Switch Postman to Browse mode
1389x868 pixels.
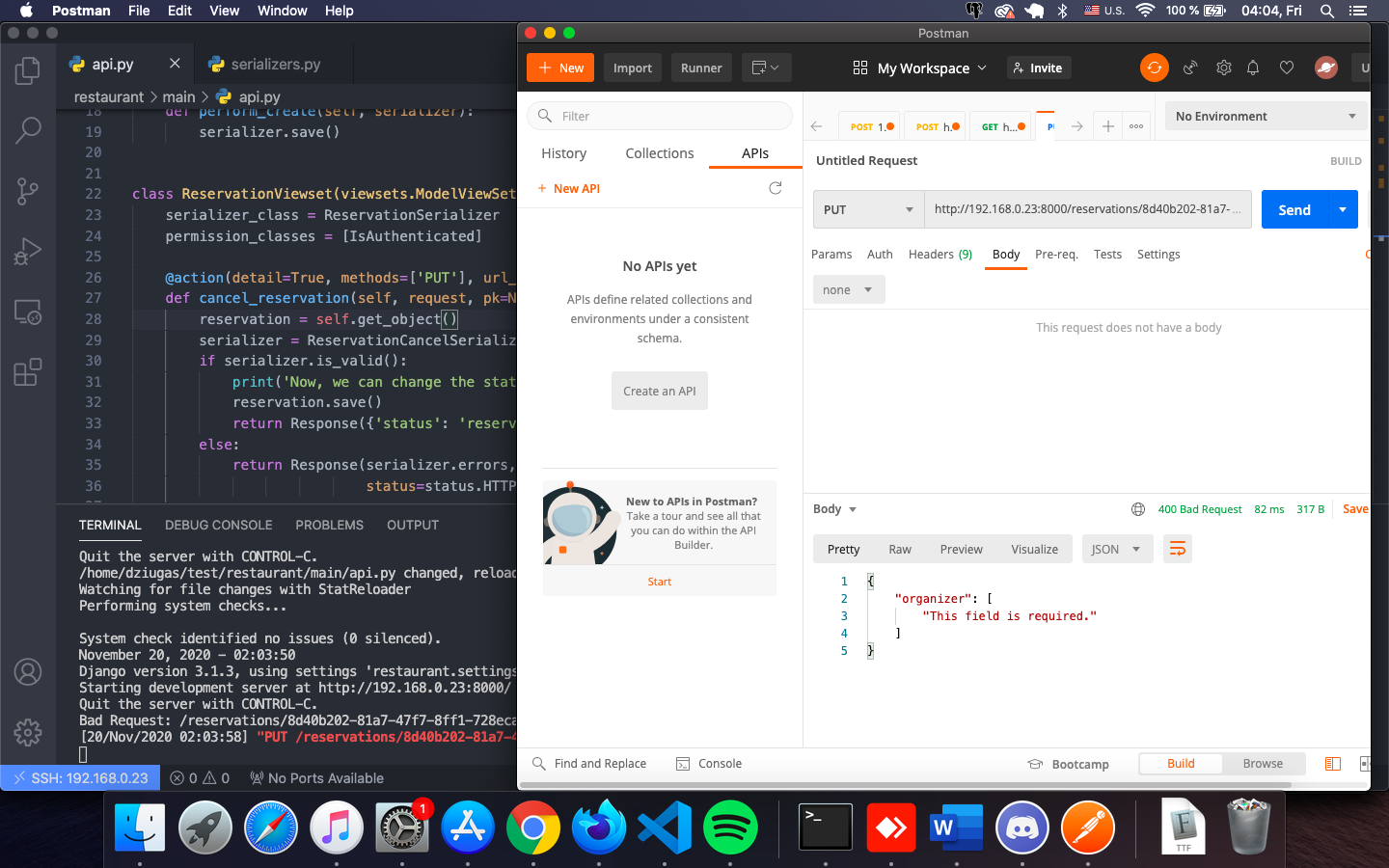[x=1263, y=764]
